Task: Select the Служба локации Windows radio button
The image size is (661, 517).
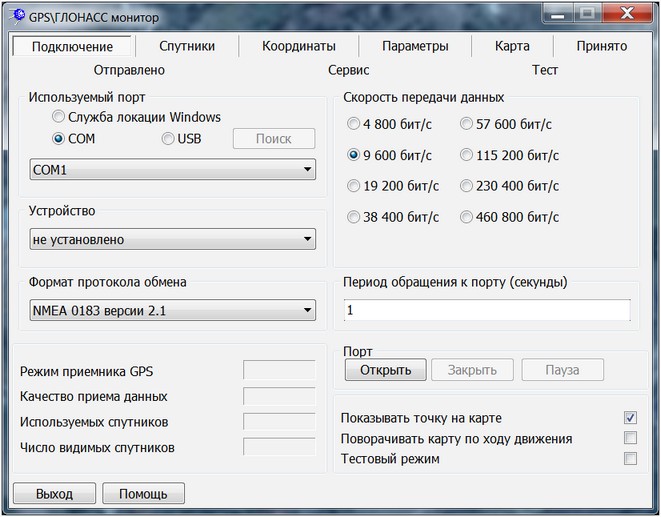Action: pyautogui.click(x=59, y=117)
